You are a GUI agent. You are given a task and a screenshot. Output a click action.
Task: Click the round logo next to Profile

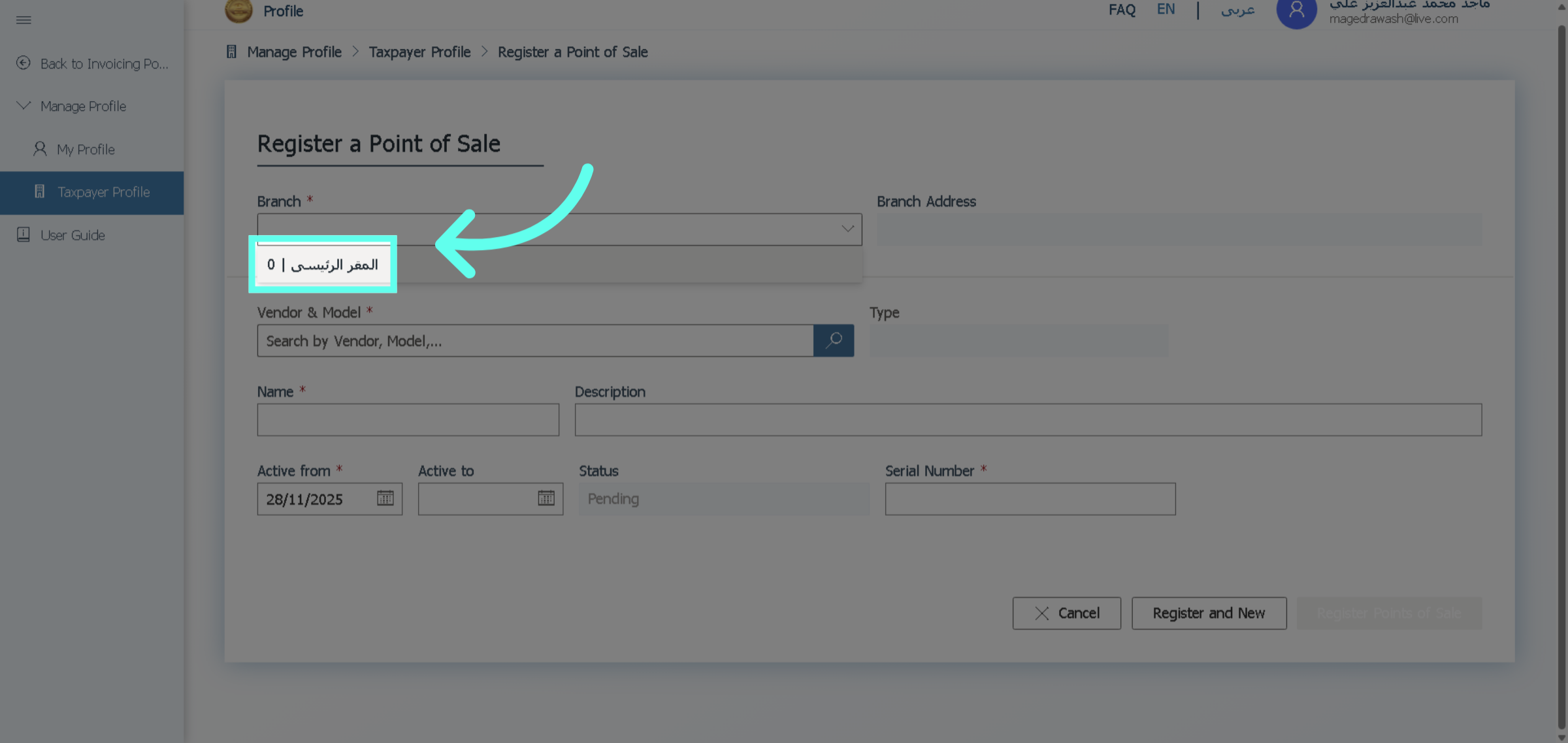coord(238,10)
